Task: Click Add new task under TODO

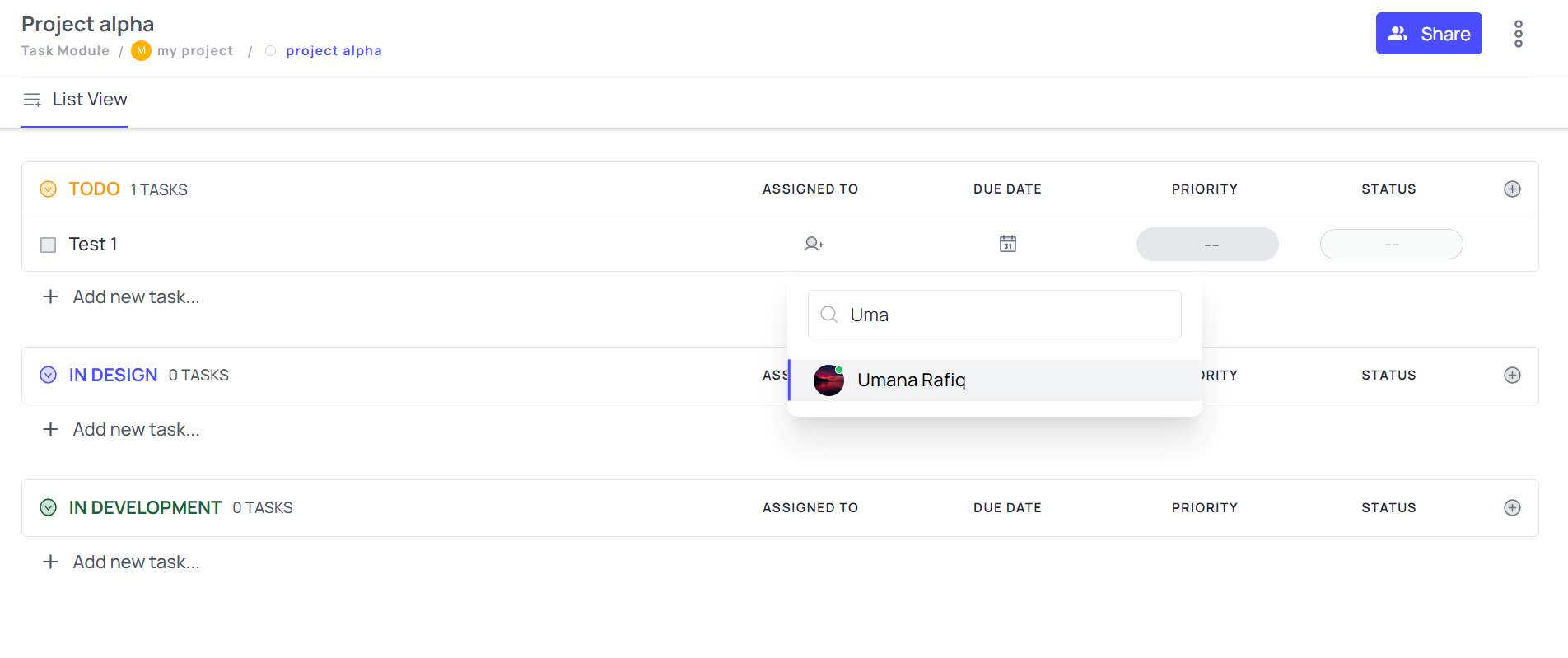Action: tap(136, 297)
